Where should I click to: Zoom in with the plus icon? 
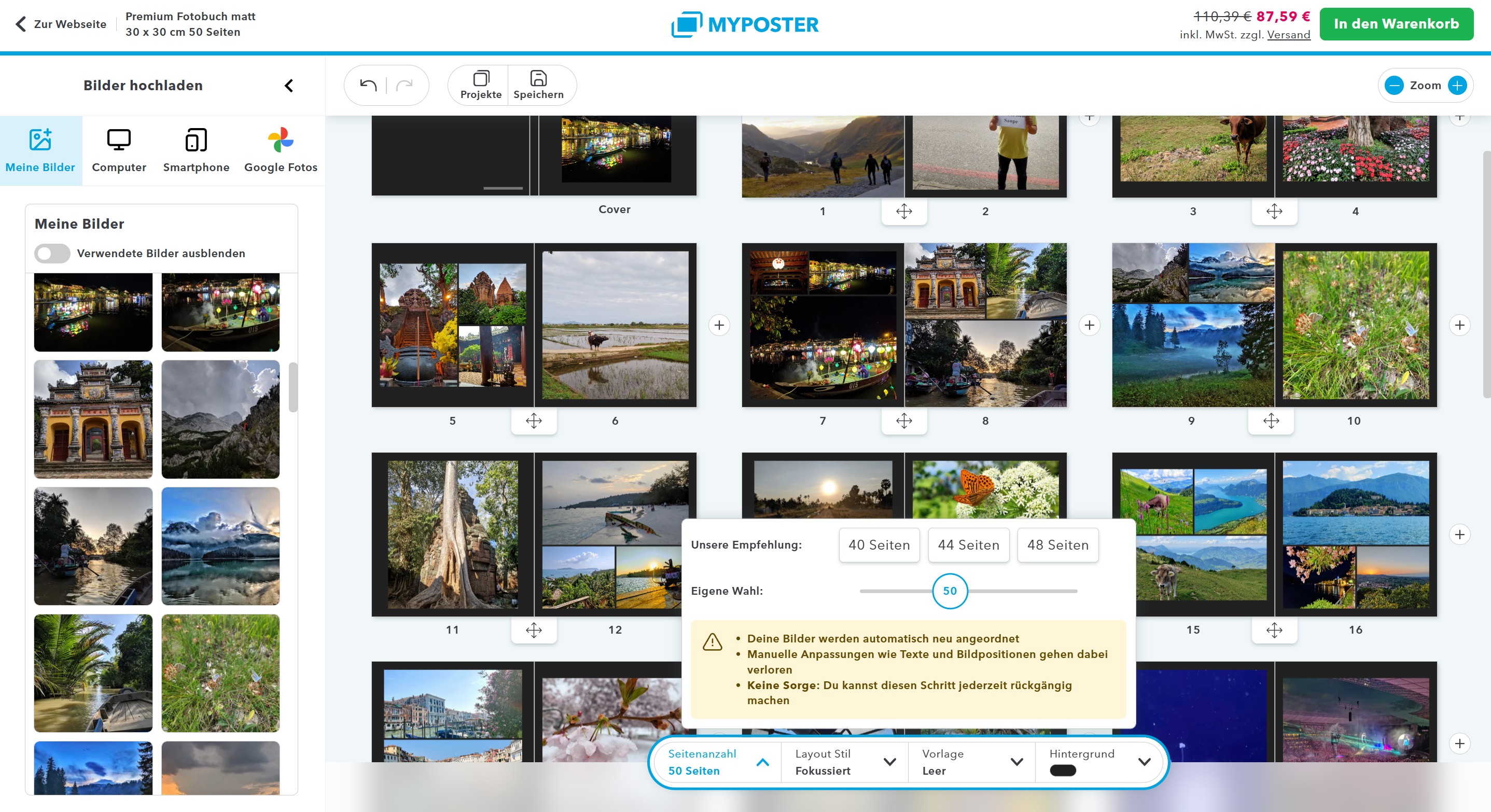[1457, 86]
